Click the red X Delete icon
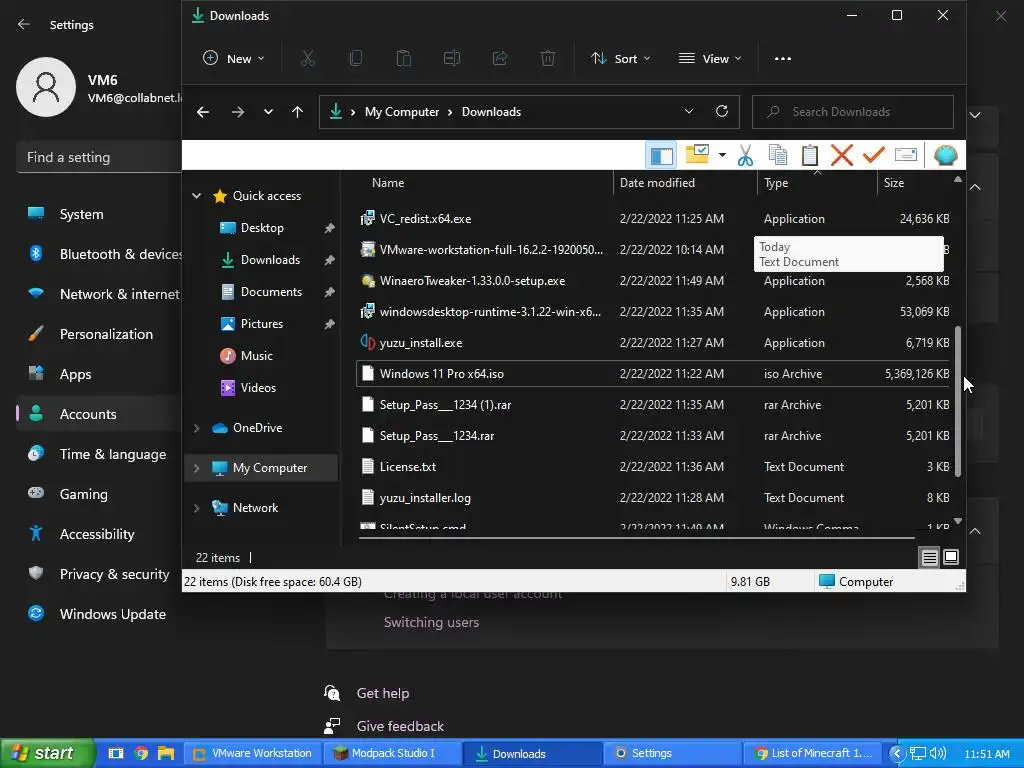 [842, 155]
